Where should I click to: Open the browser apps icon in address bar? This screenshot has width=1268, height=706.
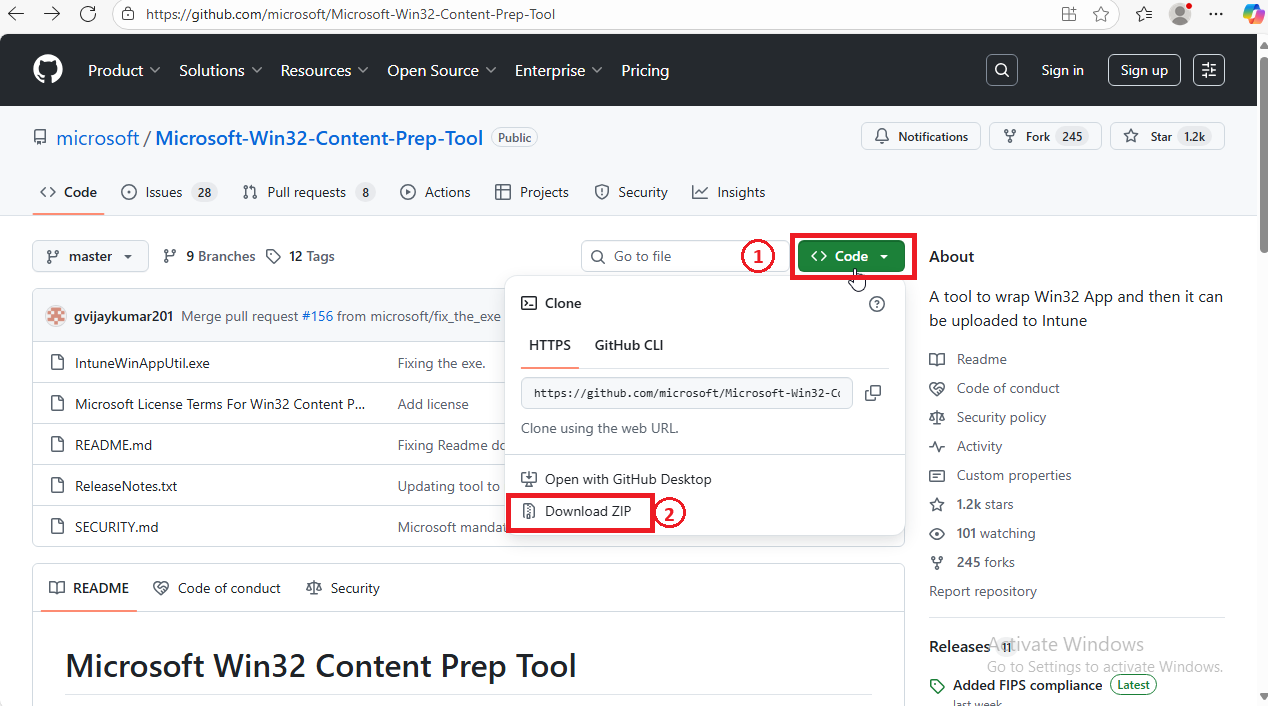[1069, 14]
